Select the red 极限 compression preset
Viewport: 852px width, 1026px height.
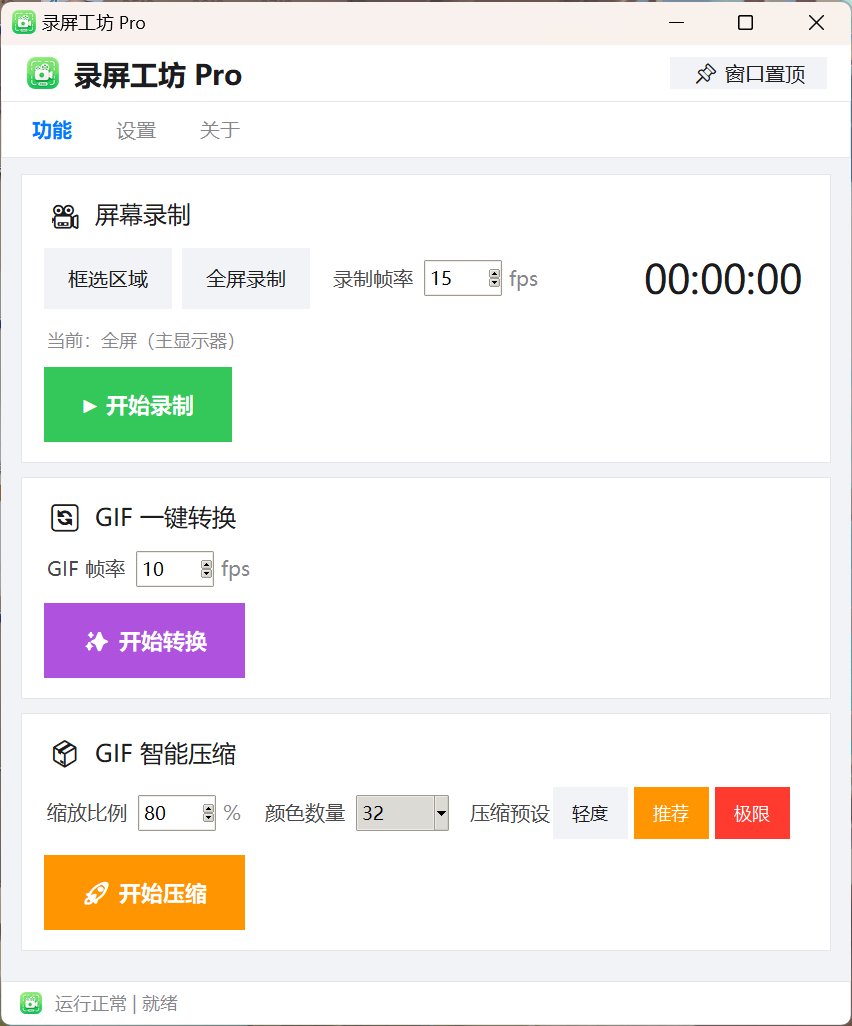click(x=753, y=813)
